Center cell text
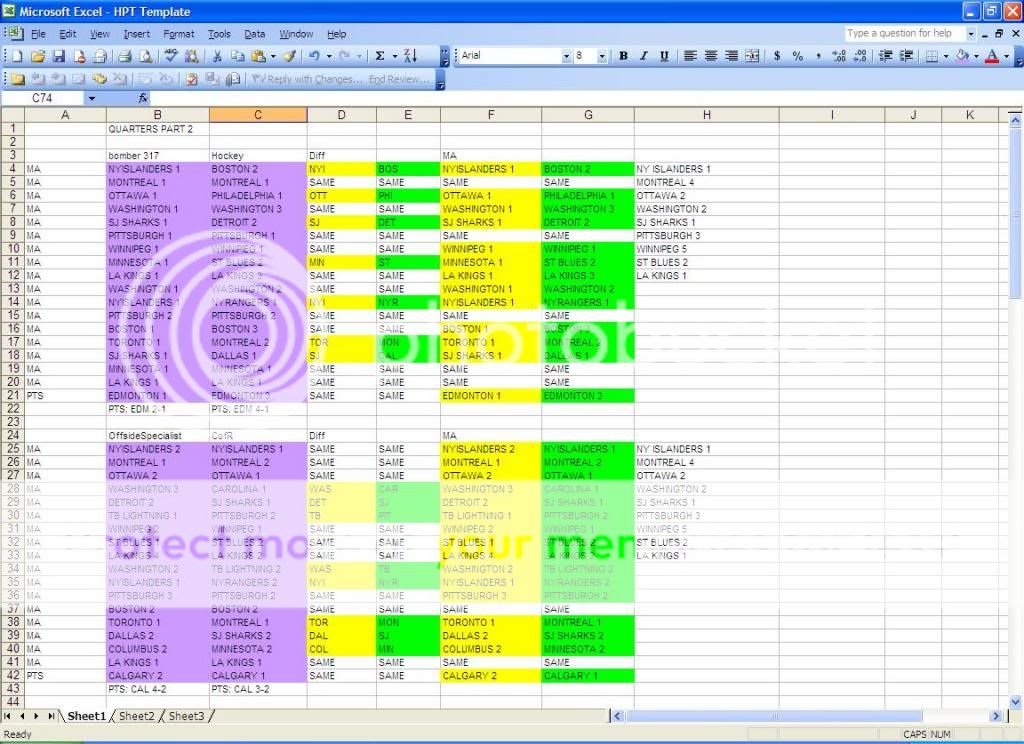This screenshot has width=1024, height=744. [x=711, y=56]
